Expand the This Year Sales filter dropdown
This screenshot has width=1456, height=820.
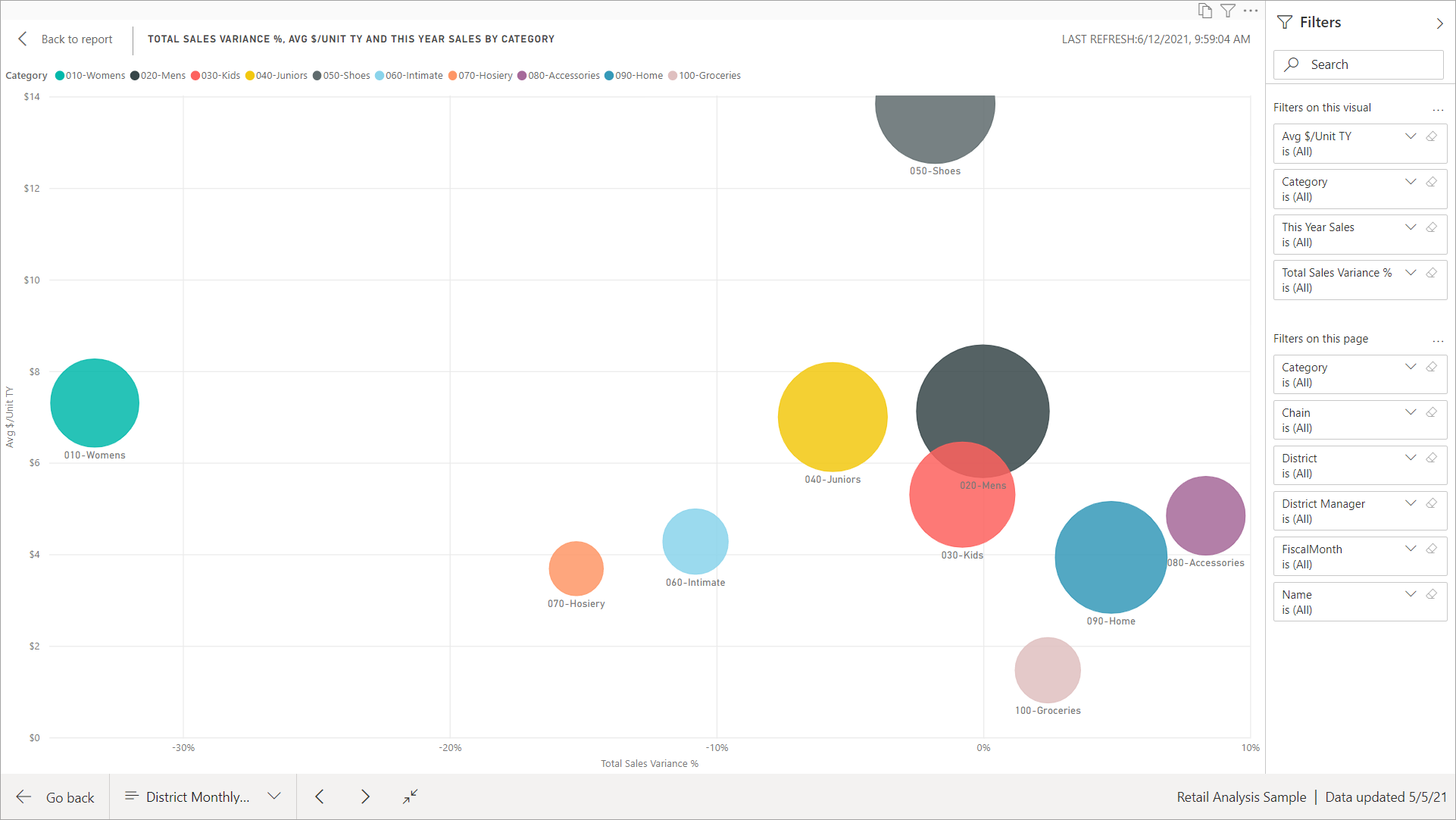[x=1411, y=227]
